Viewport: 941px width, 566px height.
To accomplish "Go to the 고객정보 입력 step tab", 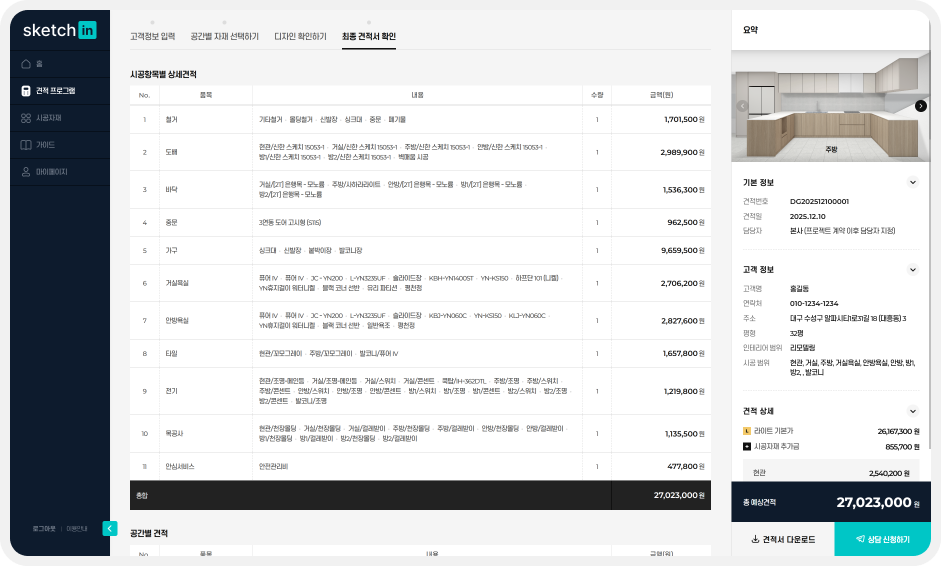I will pyautogui.click(x=152, y=37).
